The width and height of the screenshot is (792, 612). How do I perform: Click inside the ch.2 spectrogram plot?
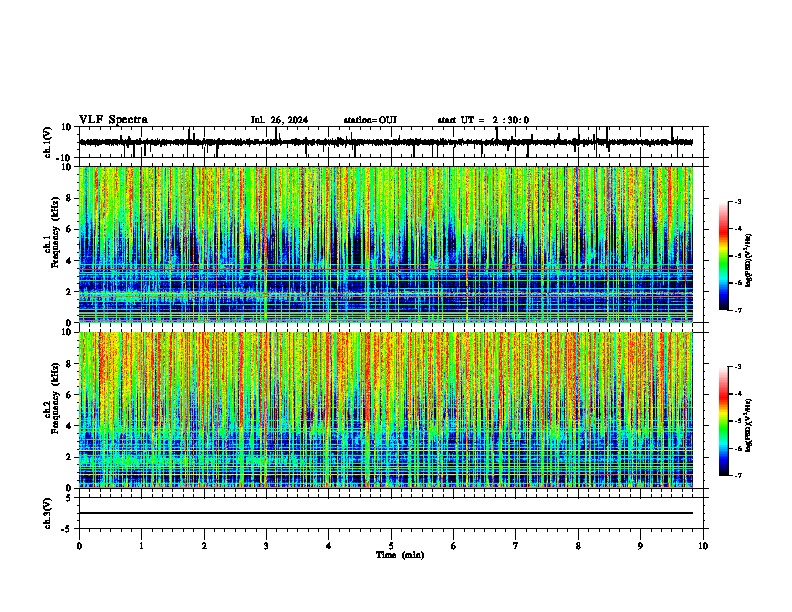pyautogui.click(x=386, y=410)
